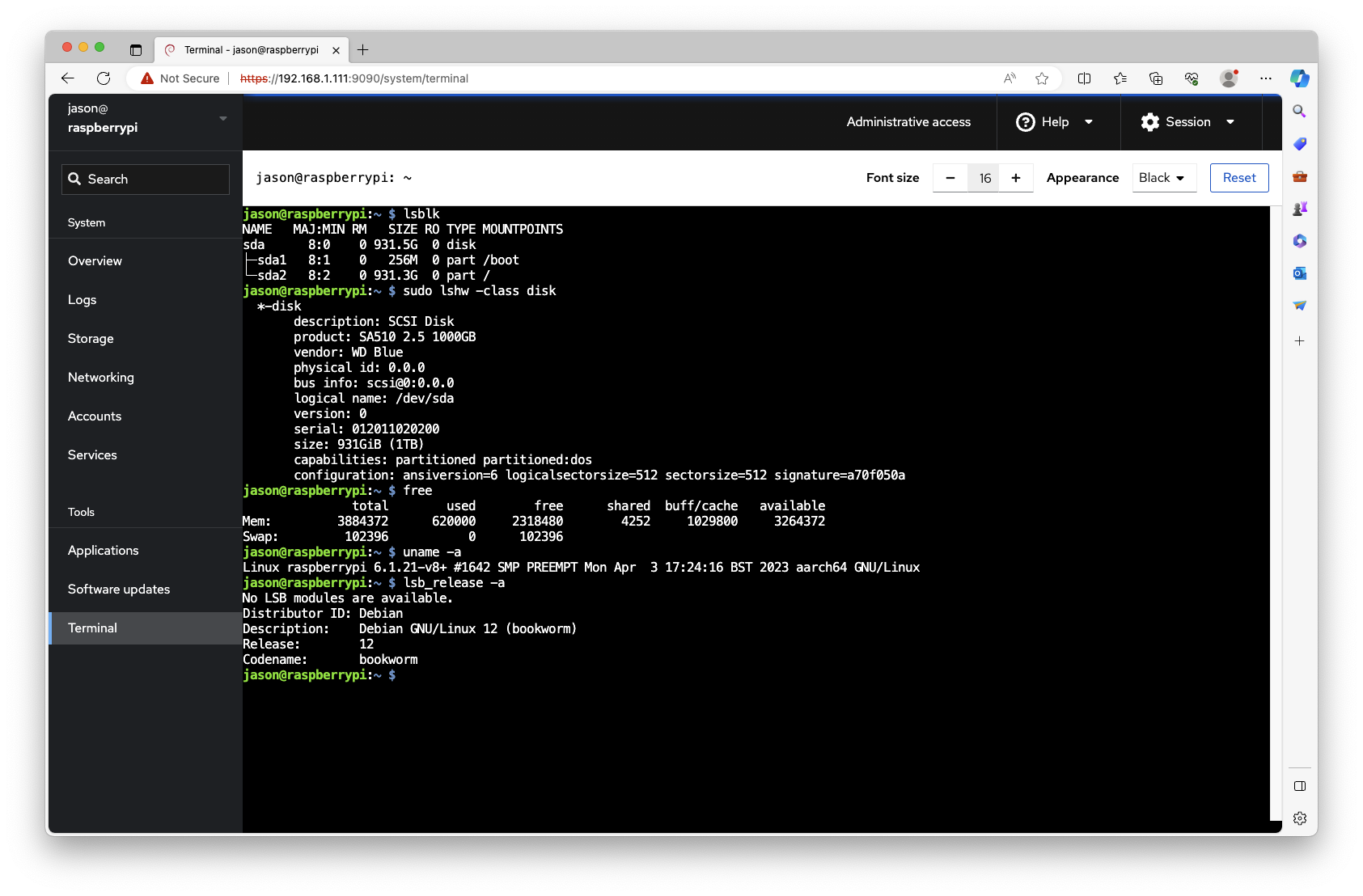
Task: Open Edge sidebar settings gear
Action: (x=1299, y=818)
